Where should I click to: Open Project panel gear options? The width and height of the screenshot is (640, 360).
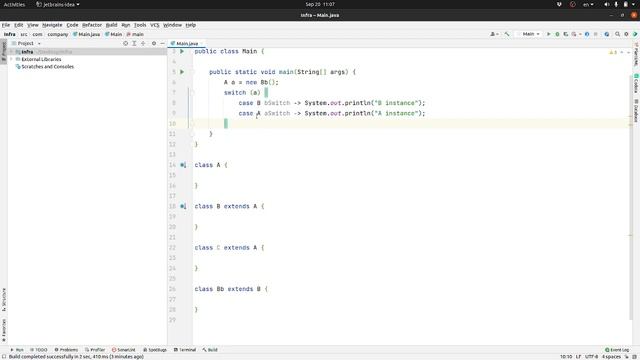(x=154, y=43)
